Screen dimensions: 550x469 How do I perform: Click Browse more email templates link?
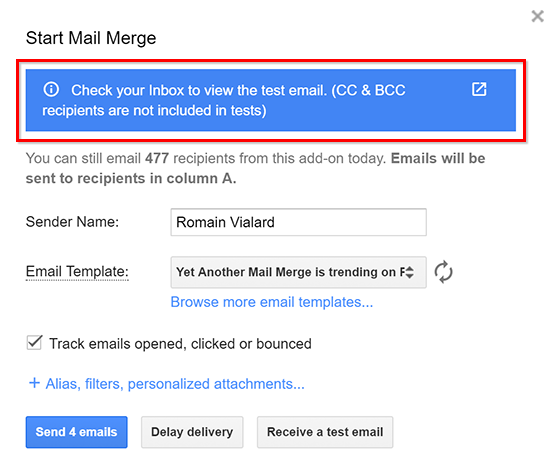point(271,302)
